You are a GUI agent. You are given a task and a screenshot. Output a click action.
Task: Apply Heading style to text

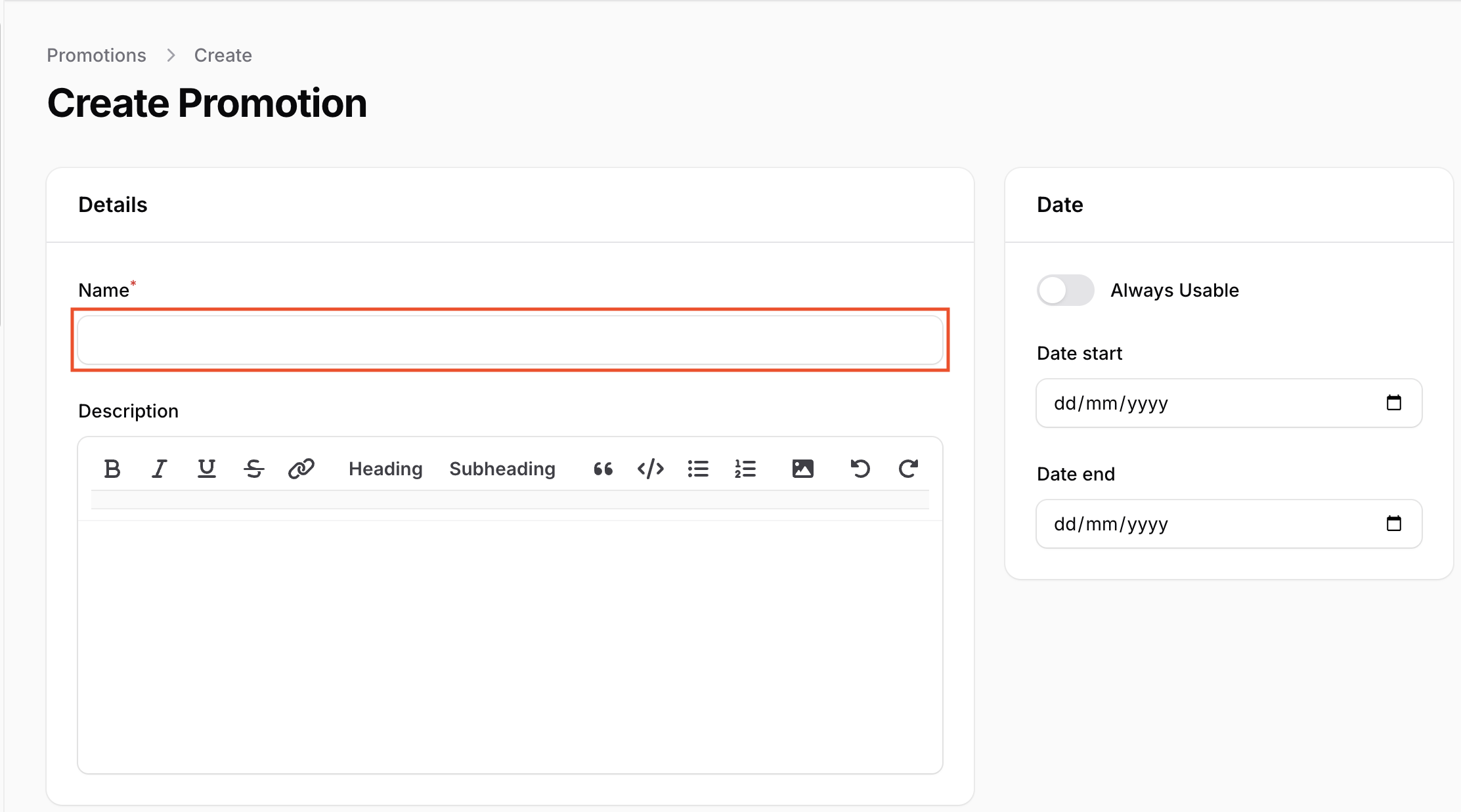(385, 469)
